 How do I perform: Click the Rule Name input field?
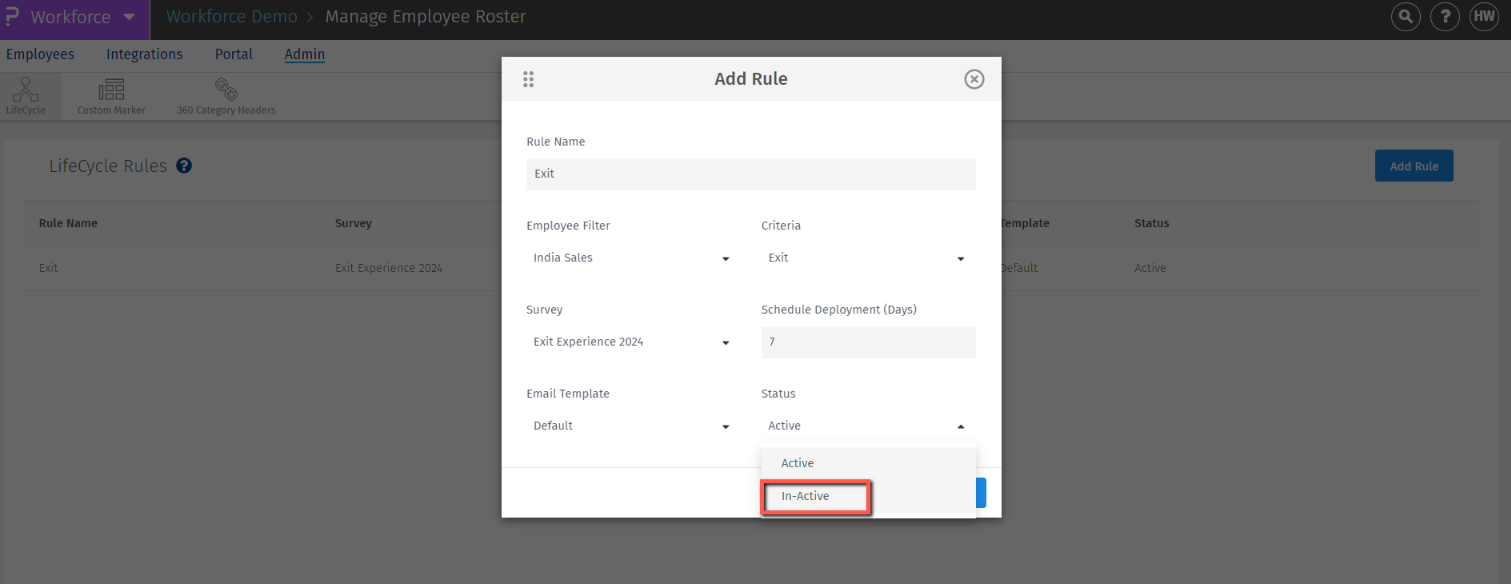[x=750, y=174]
